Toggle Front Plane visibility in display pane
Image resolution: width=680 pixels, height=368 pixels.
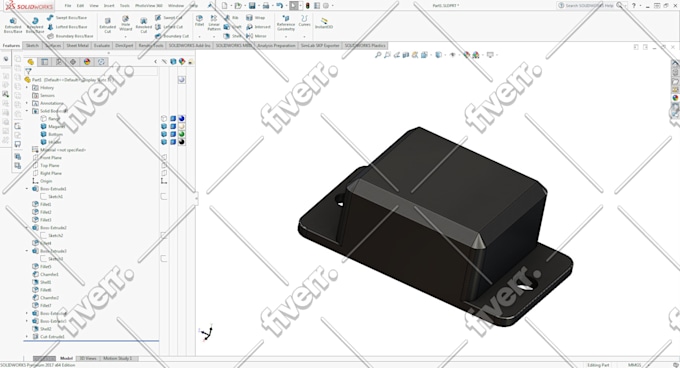164,157
